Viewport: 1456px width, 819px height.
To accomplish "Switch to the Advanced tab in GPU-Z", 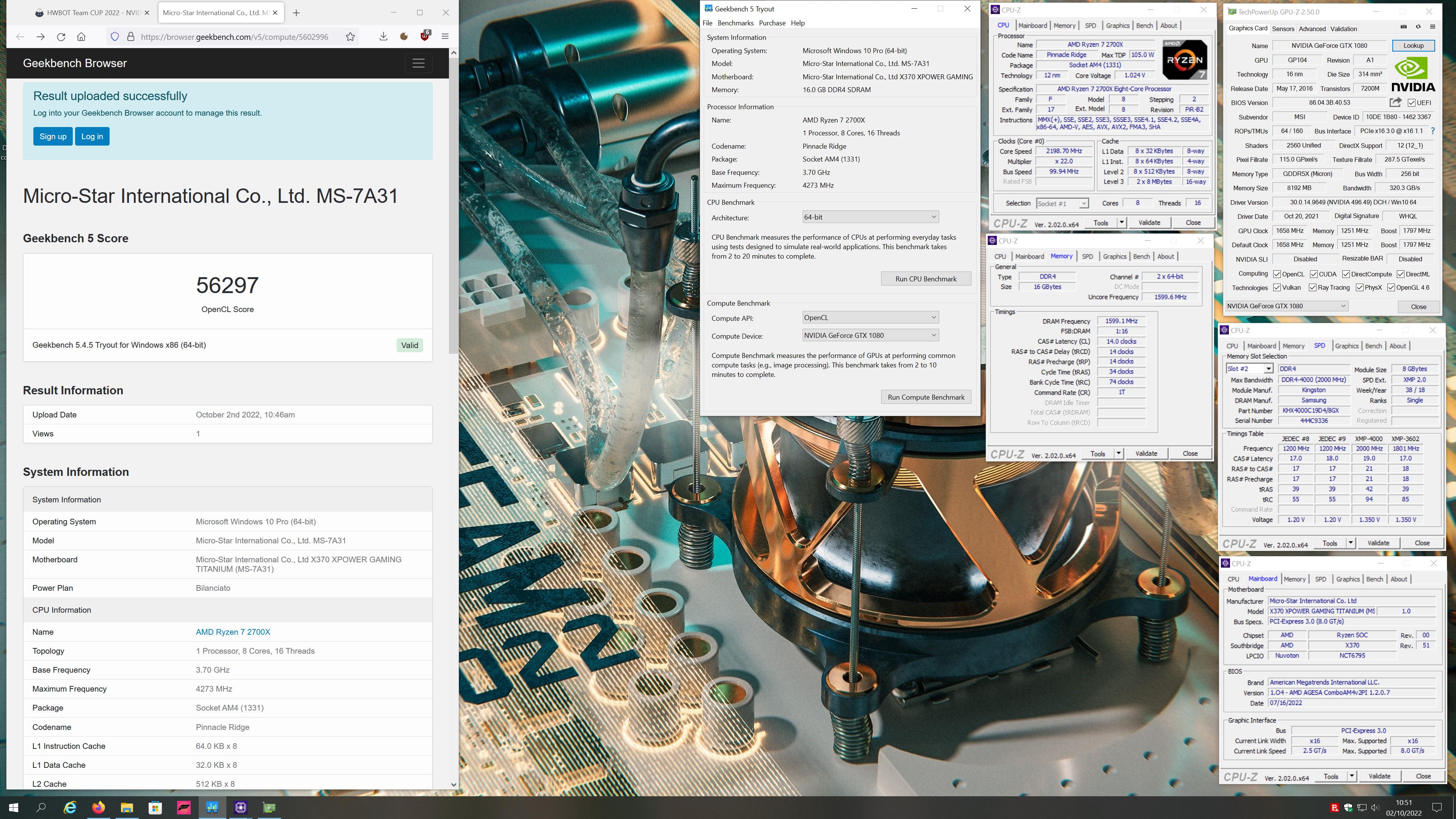I will point(1312,29).
